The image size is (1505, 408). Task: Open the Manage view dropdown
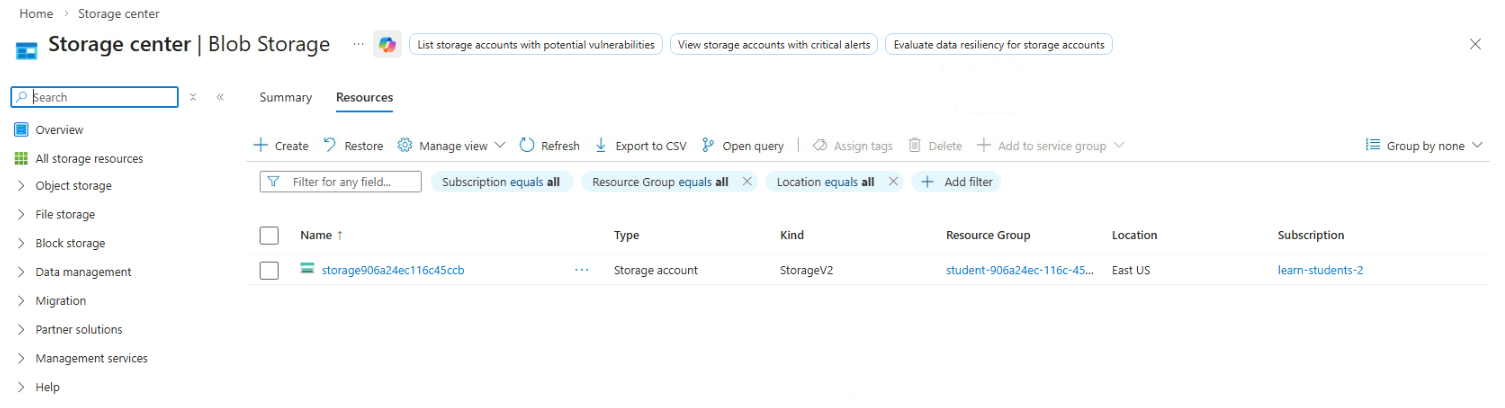(451, 146)
